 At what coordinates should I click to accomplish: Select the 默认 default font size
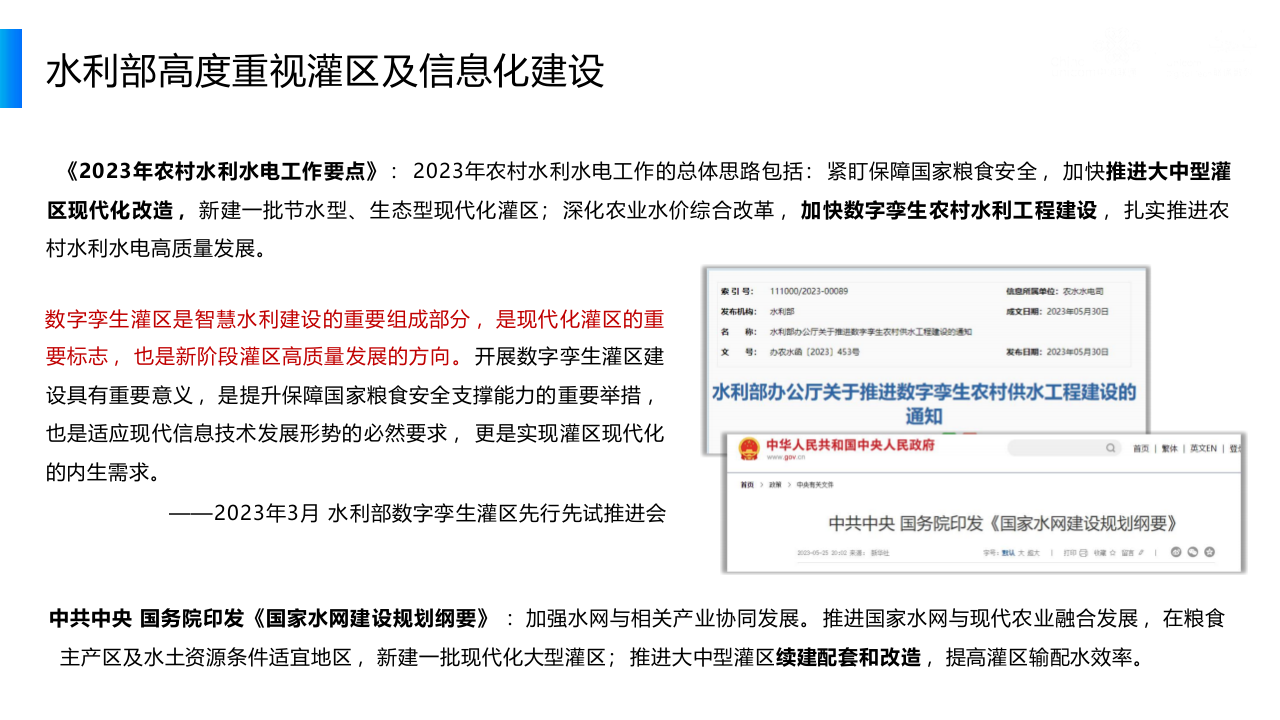(x=1008, y=552)
